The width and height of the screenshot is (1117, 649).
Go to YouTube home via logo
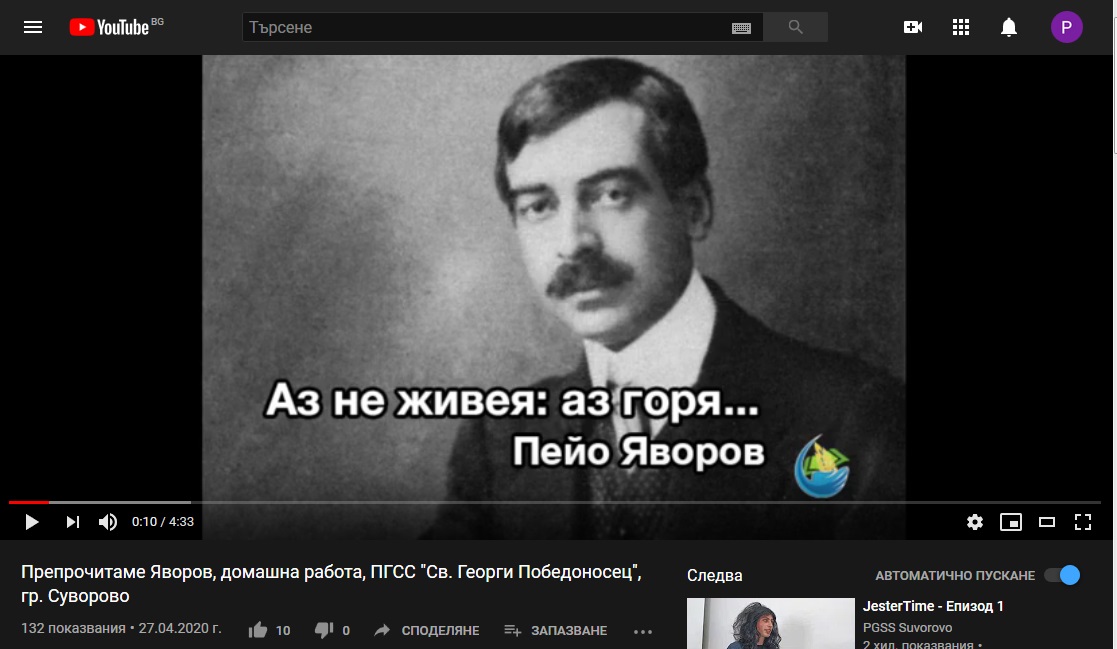tap(110, 27)
